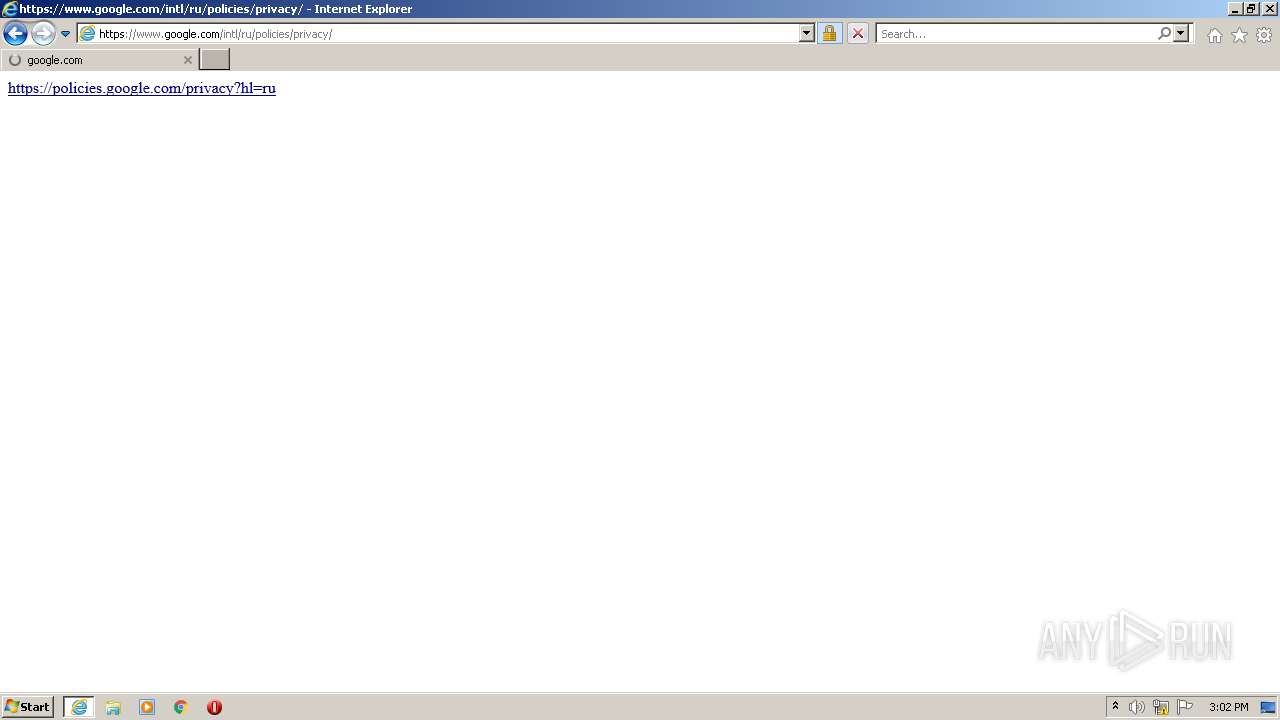This screenshot has height=720, width=1280.
Task: Click the red Opera taskbar icon
Action: [x=214, y=707]
